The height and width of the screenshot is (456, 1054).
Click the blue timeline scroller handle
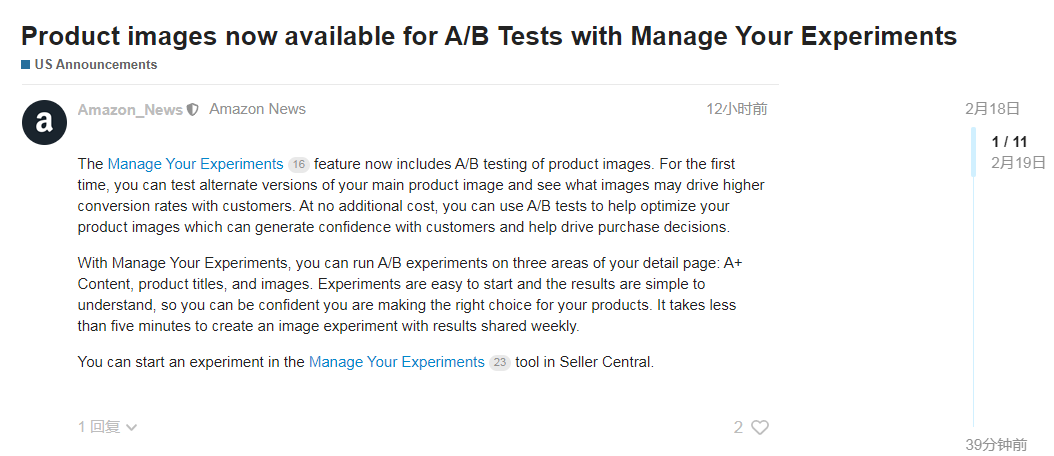(973, 152)
